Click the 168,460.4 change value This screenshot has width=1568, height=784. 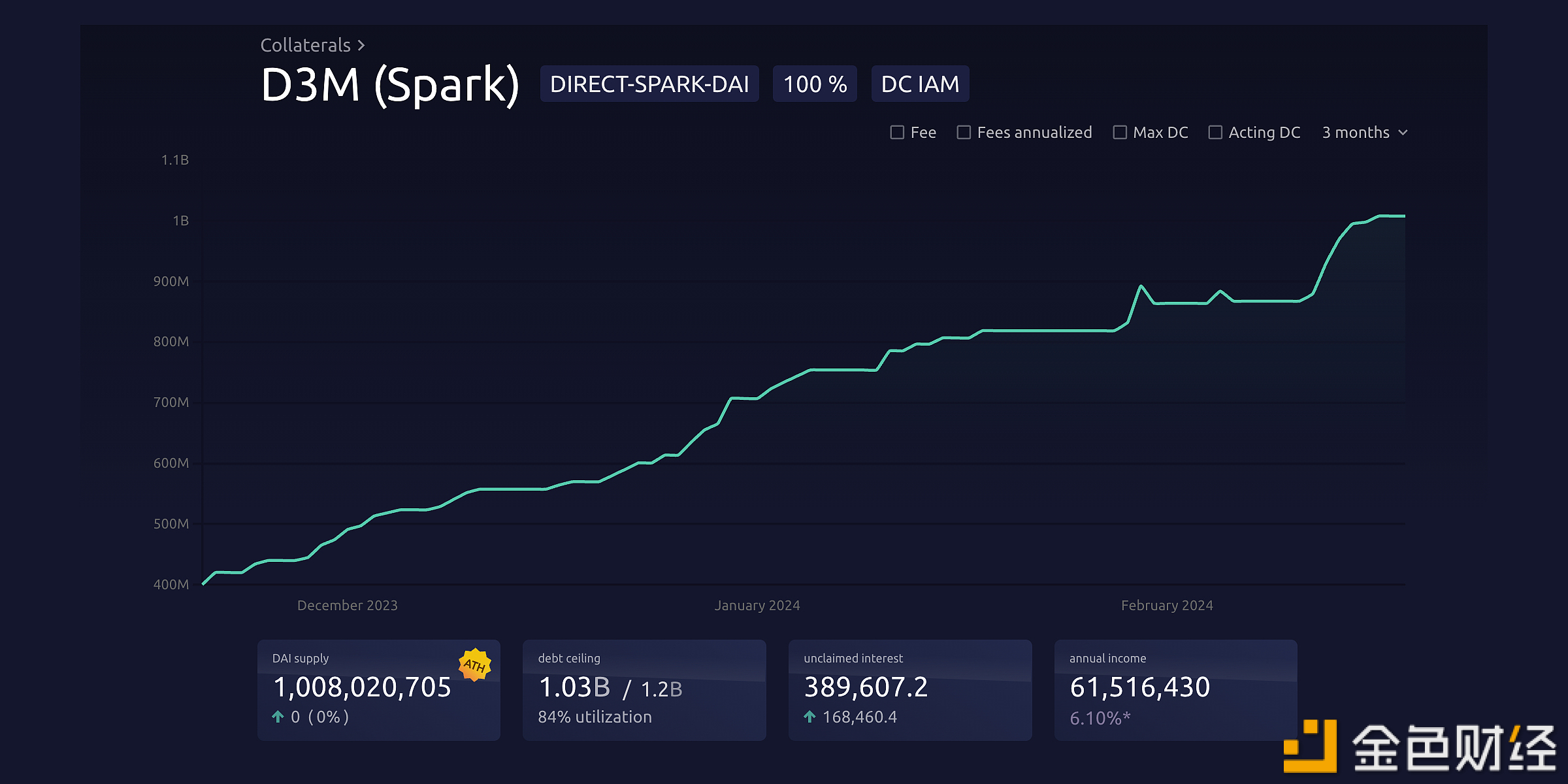point(860,717)
